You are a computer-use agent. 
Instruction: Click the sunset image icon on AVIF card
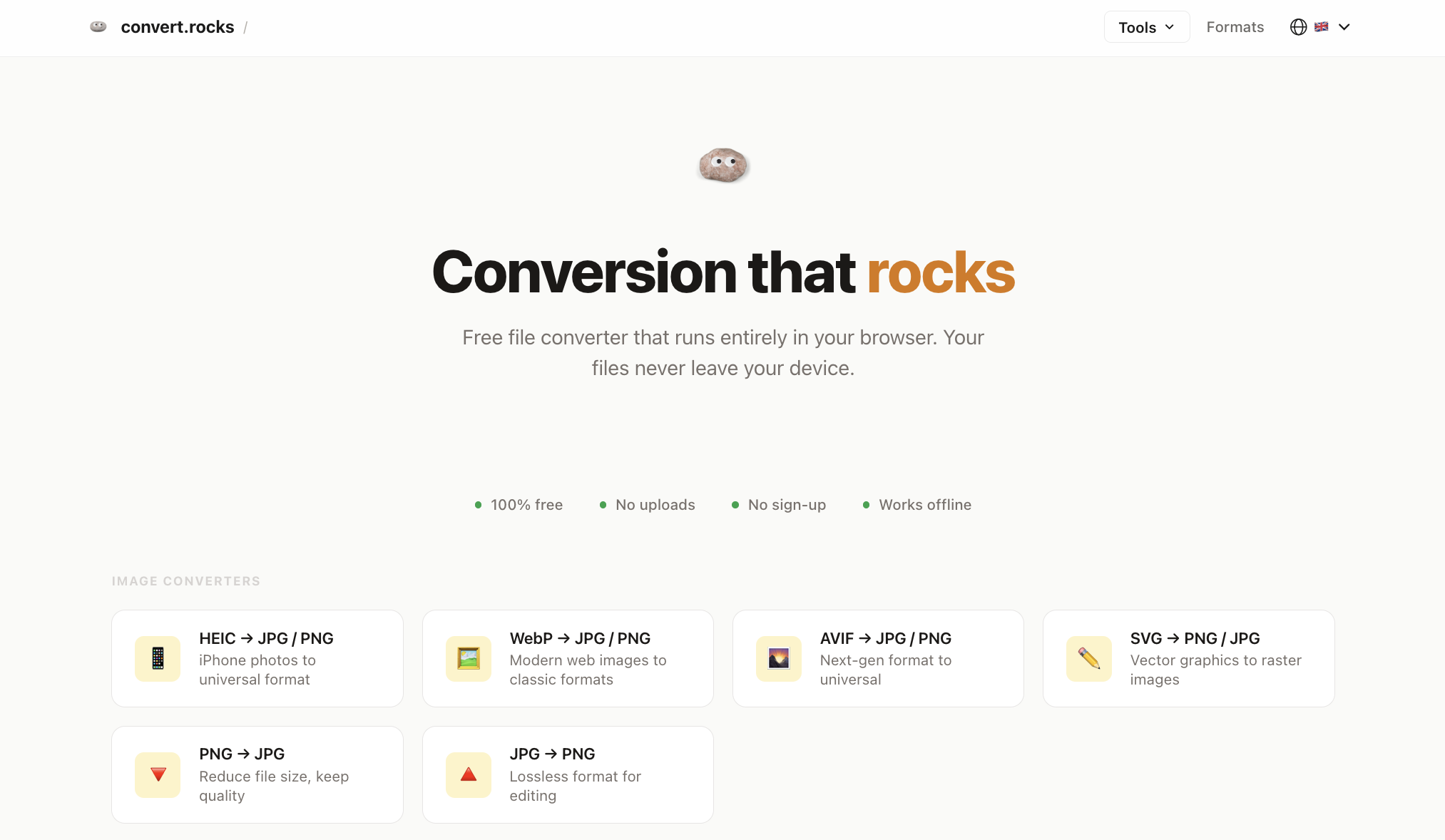(x=778, y=658)
